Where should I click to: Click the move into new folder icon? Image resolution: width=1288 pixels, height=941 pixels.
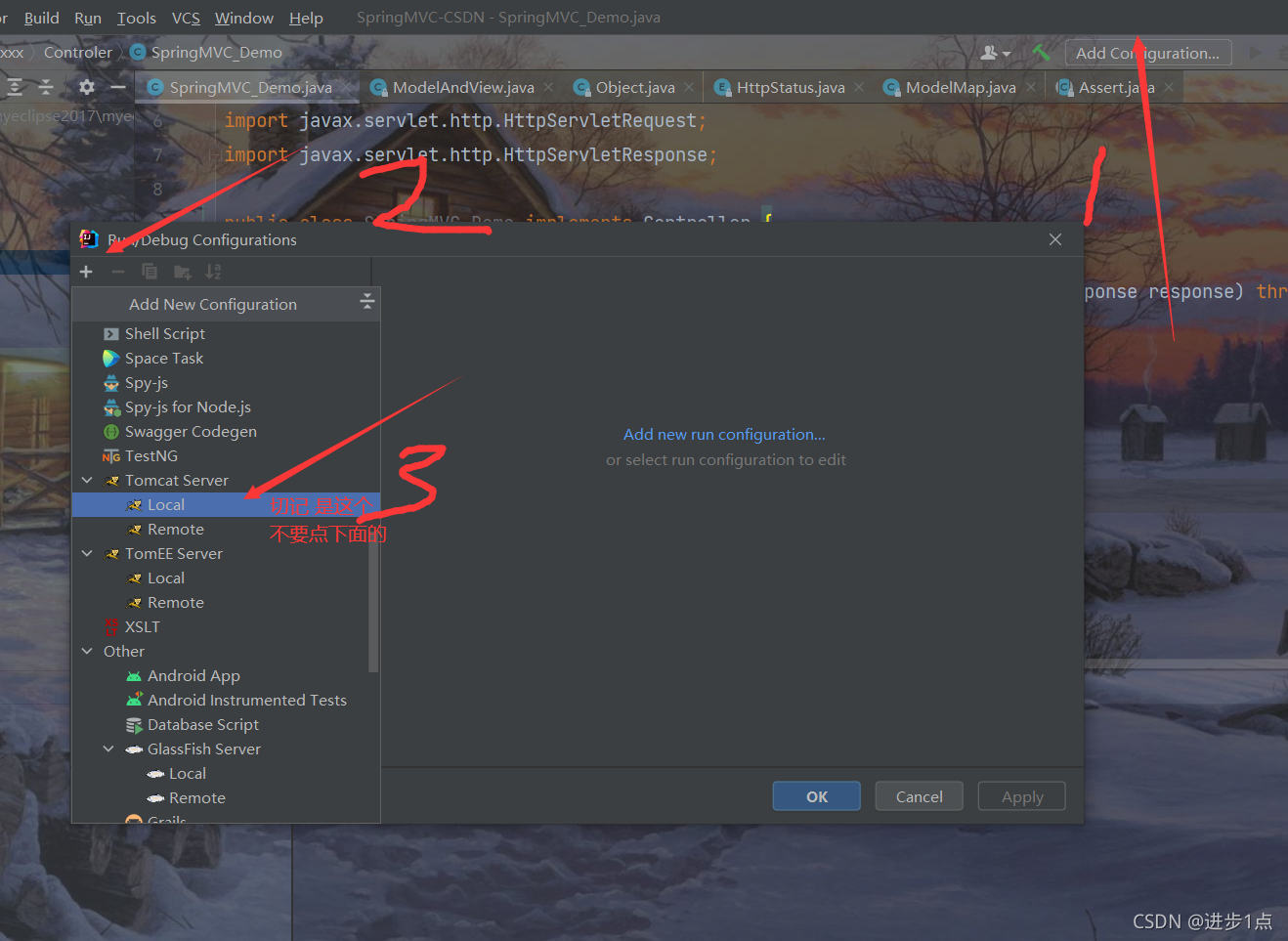click(182, 272)
